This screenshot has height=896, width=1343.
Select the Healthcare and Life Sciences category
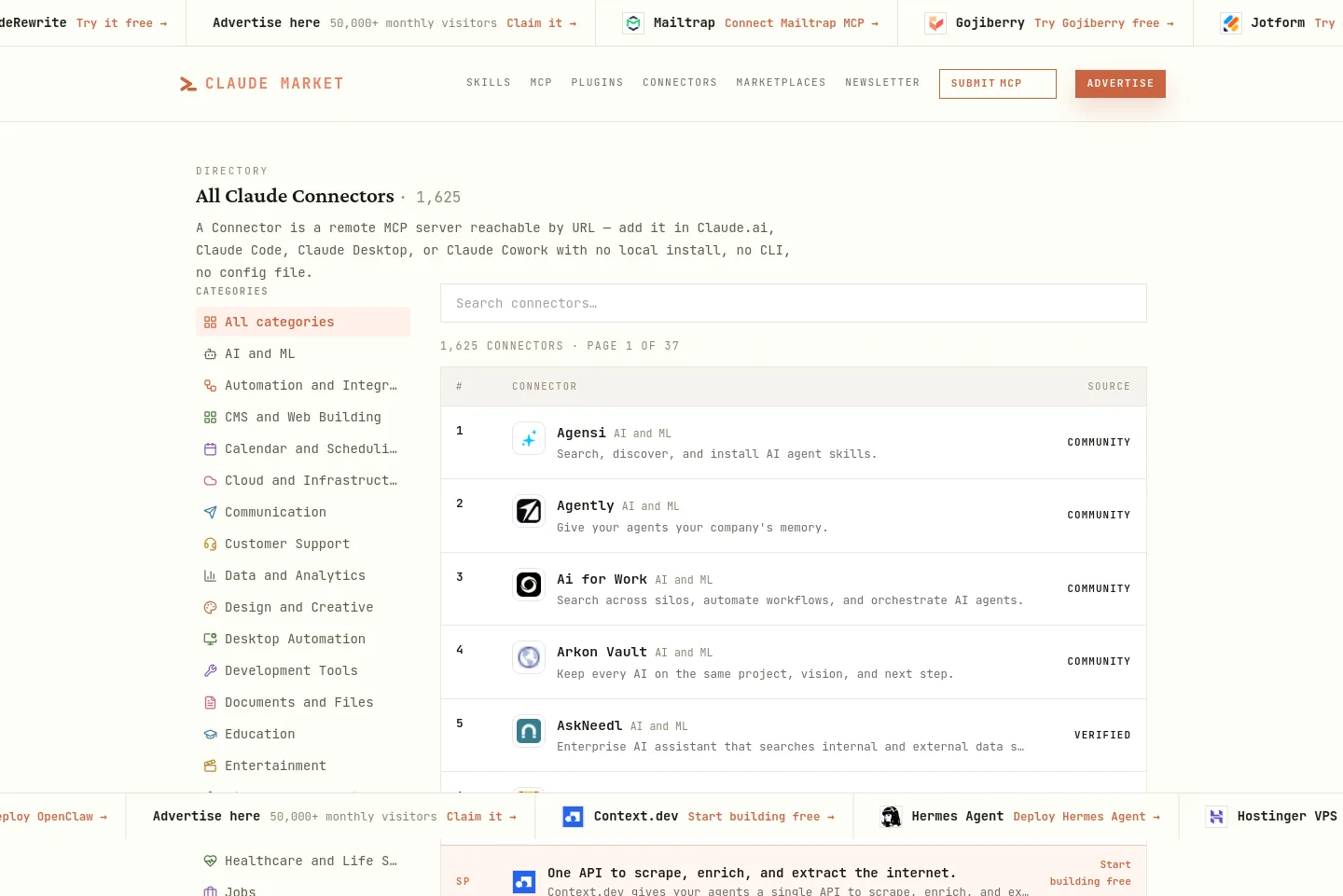pos(303,861)
